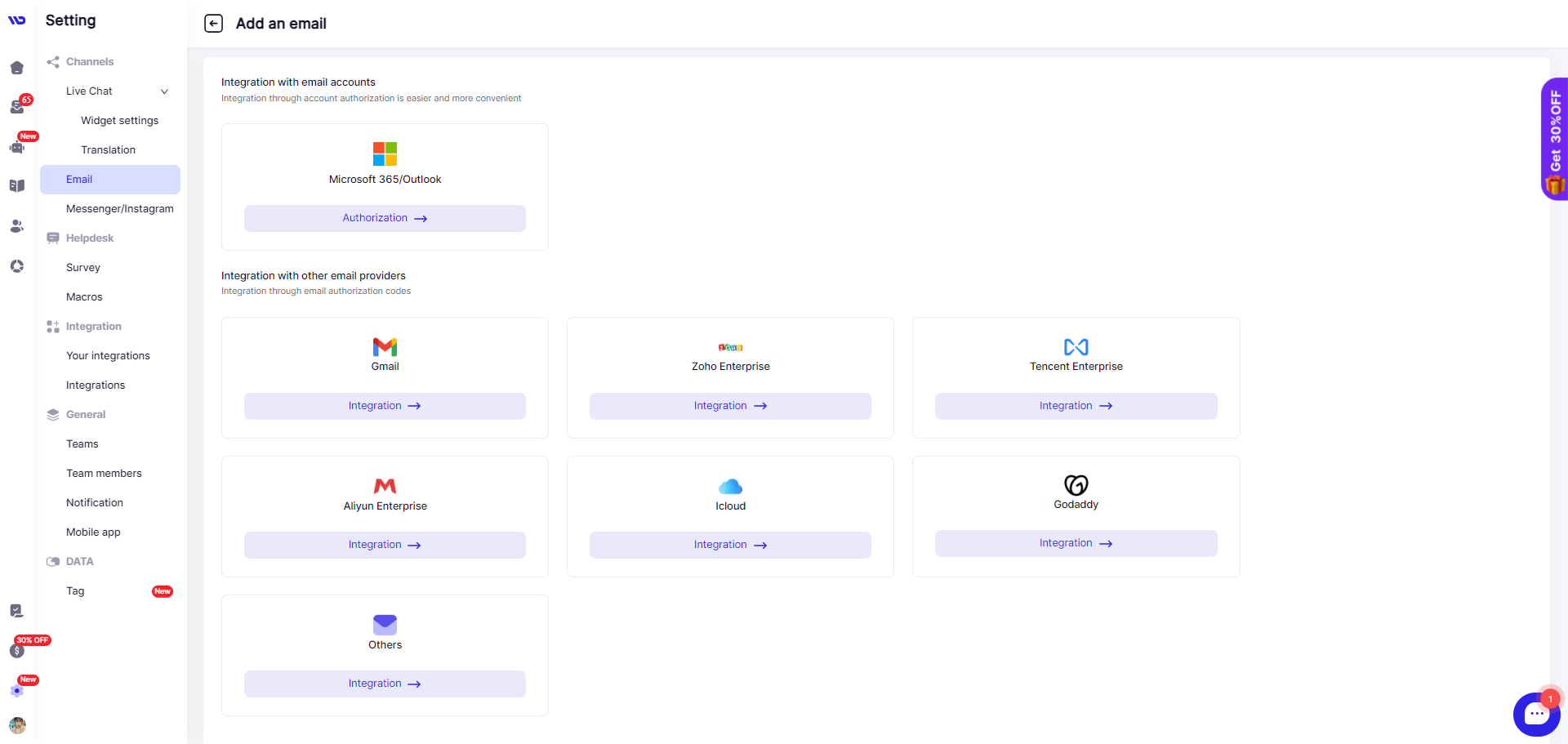This screenshot has height=744, width=1568.
Task: Click the iCloud cloud logo
Action: pos(730,487)
